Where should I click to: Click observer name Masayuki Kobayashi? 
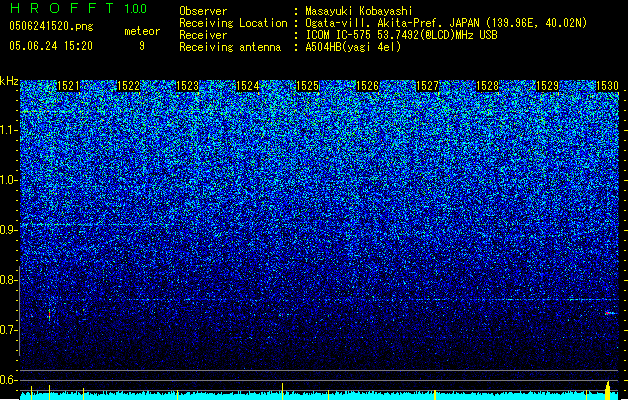(359, 11)
